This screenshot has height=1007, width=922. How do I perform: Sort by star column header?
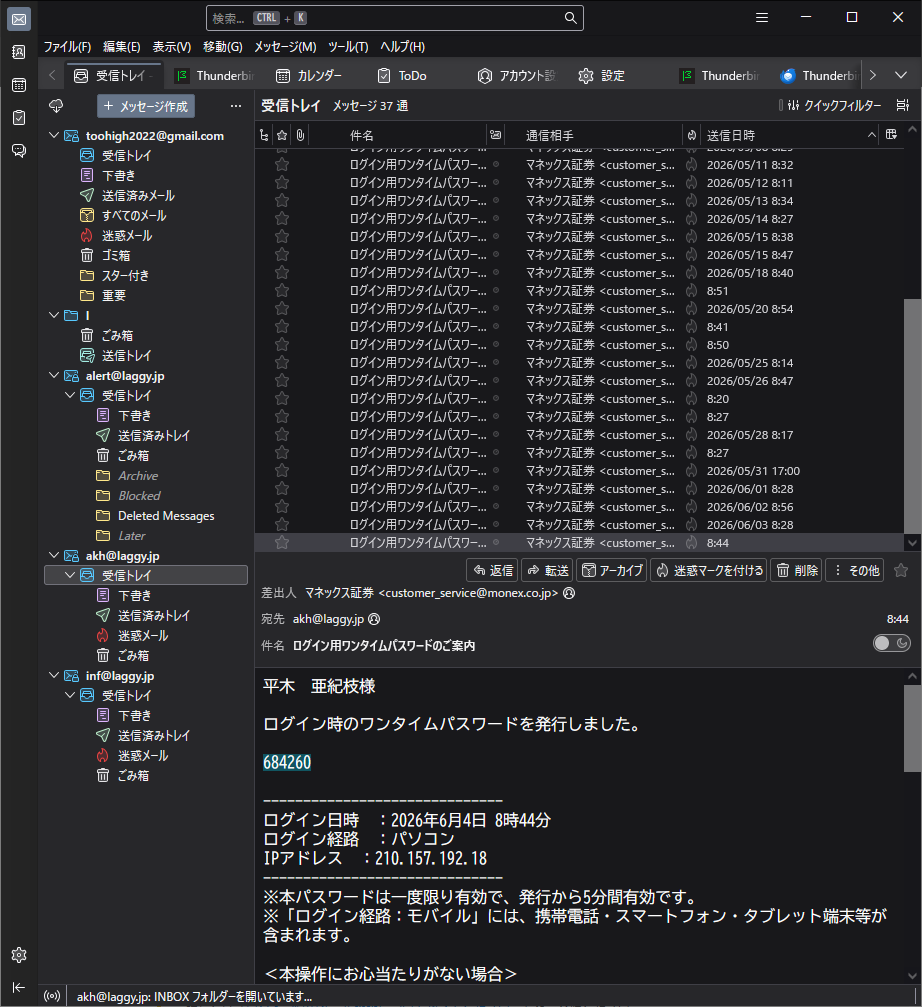pyautogui.click(x=282, y=135)
